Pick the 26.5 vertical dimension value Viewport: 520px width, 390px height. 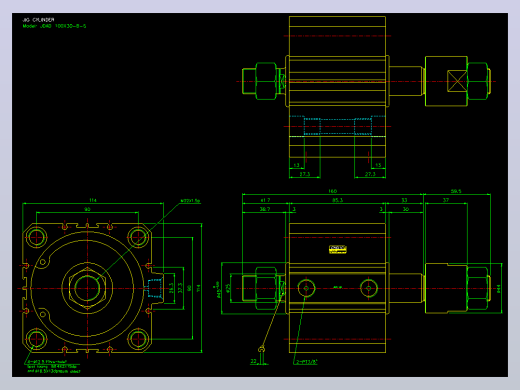tap(171, 288)
